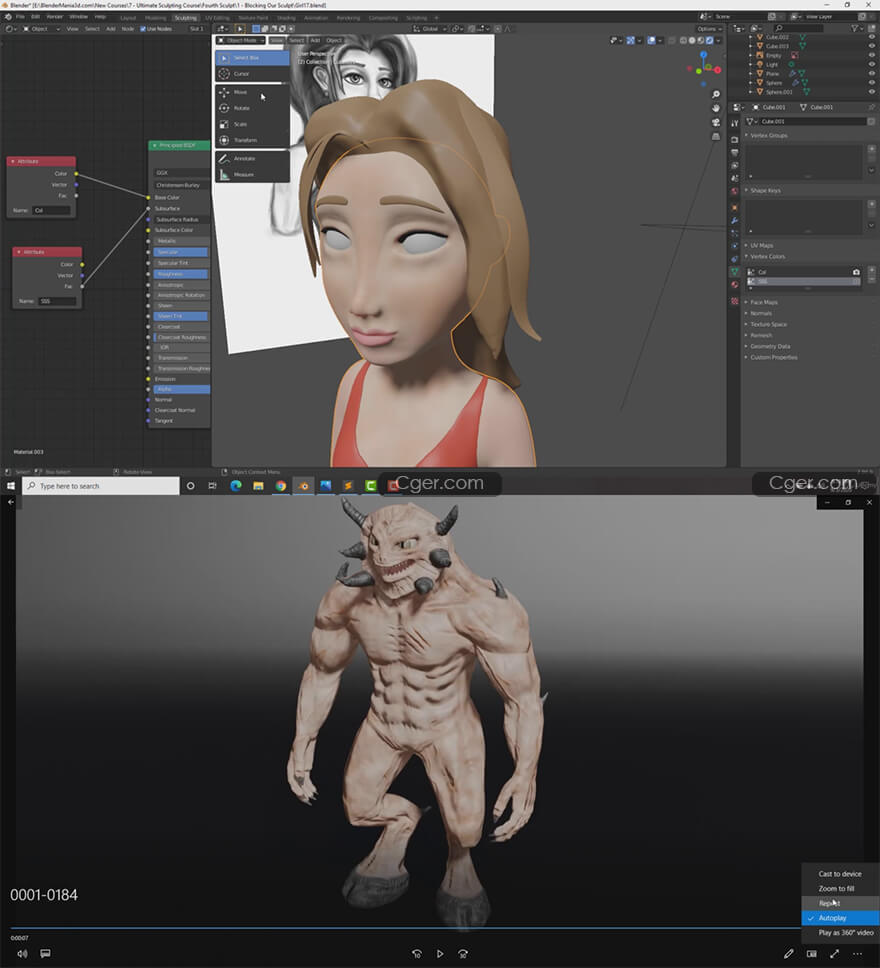Viewport: 880px width, 968px height.
Task: Open the viewport Options dropdown
Action: [709, 29]
